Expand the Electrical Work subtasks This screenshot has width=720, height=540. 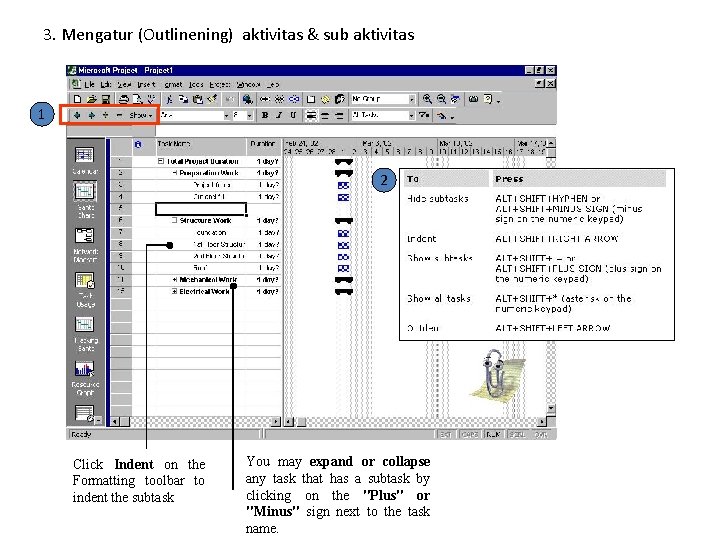click(x=175, y=292)
